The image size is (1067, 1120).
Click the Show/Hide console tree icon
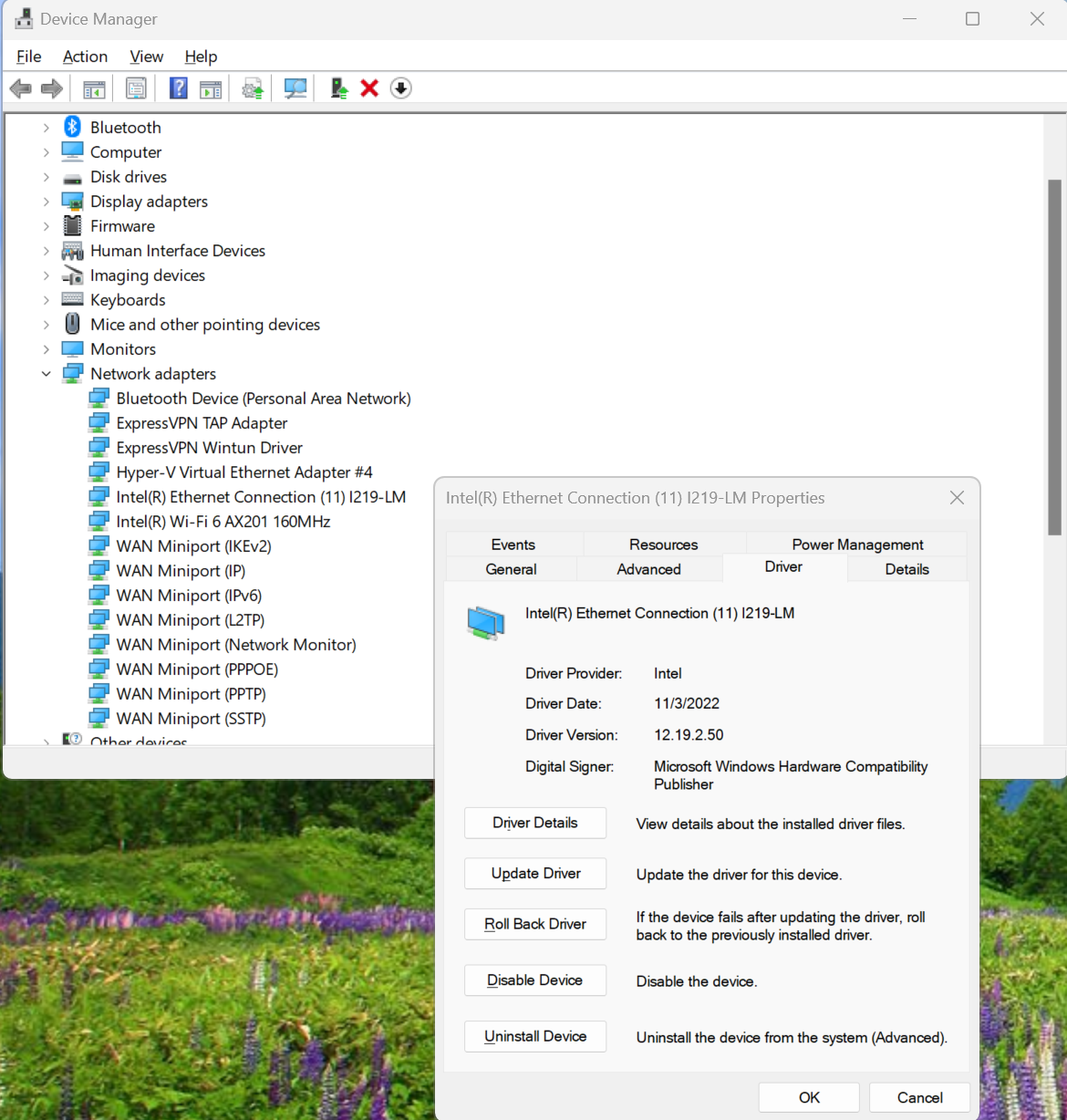click(x=93, y=88)
